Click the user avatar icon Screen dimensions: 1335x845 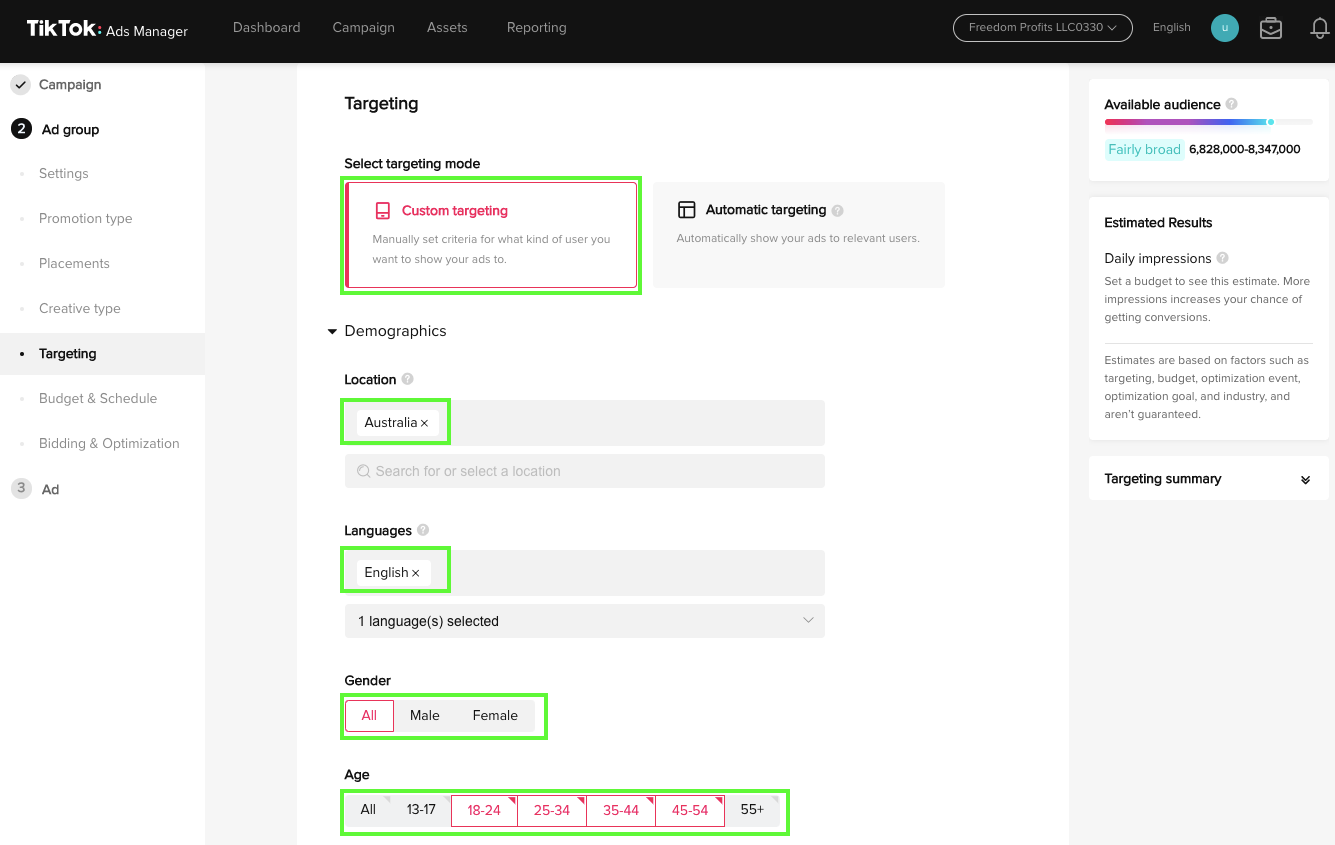[x=1225, y=28]
